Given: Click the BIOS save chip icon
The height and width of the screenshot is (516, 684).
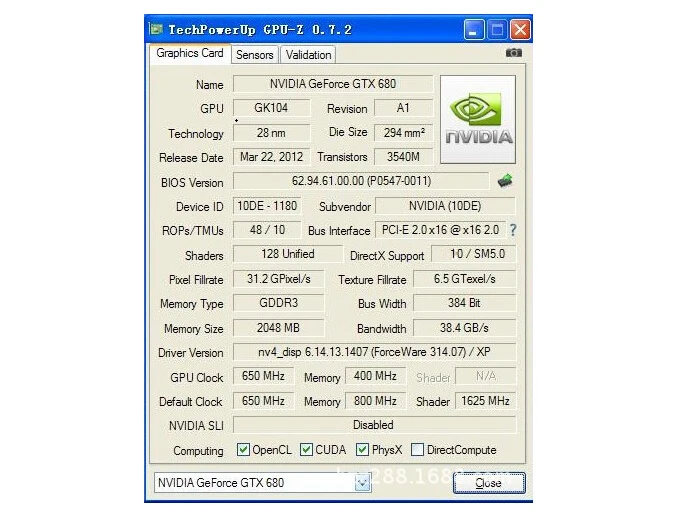Looking at the screenshot, I should click(505, 180).
